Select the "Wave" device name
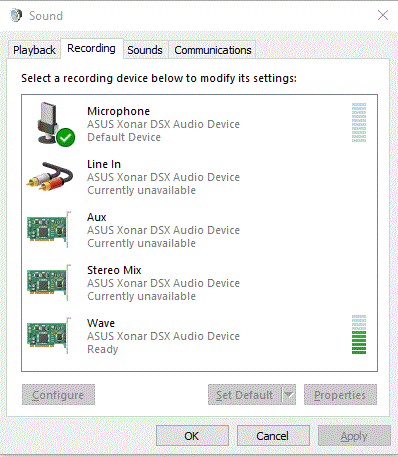The width and height of the screenshot is (398, 457). click(101, 323)
